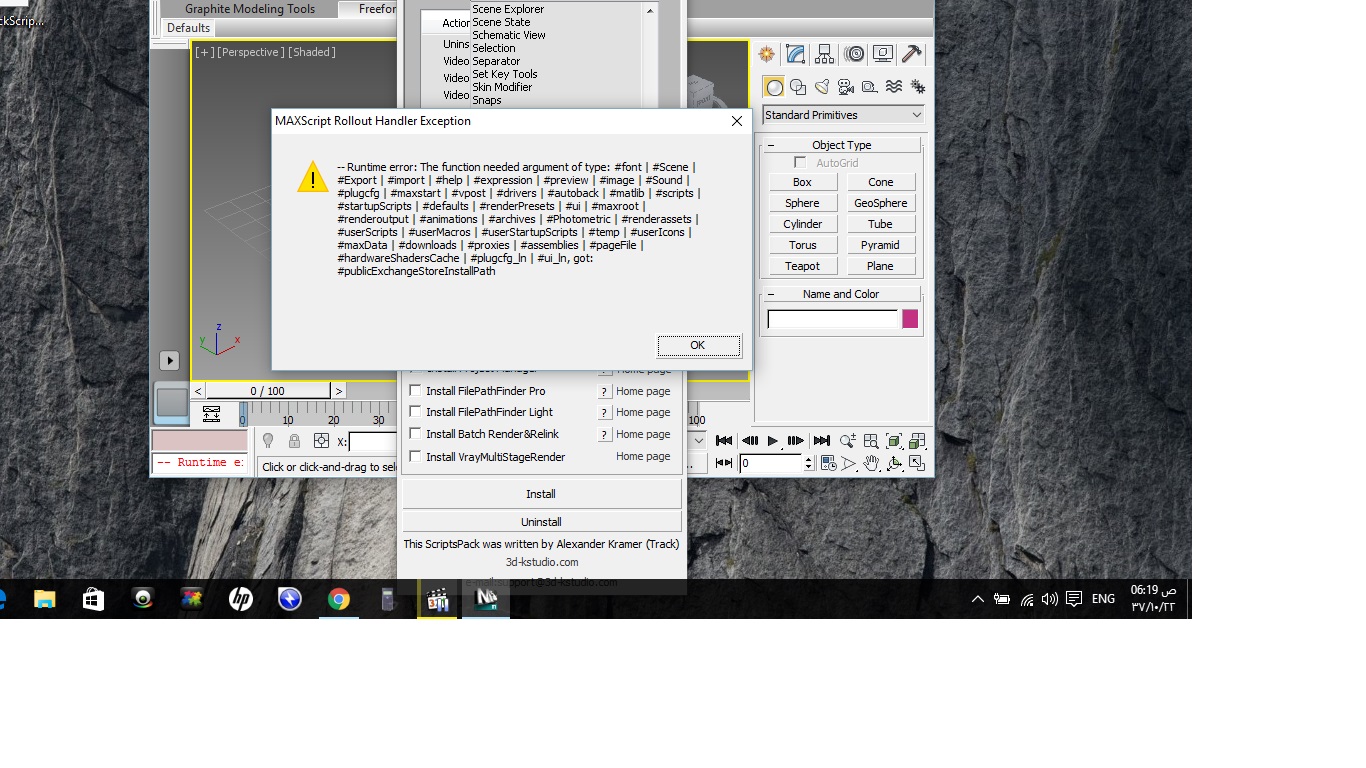Click the Maximize Viewport Toggle icon
Screen dimensions: 1366x768
pyautogui.click(x=917, y=463)
